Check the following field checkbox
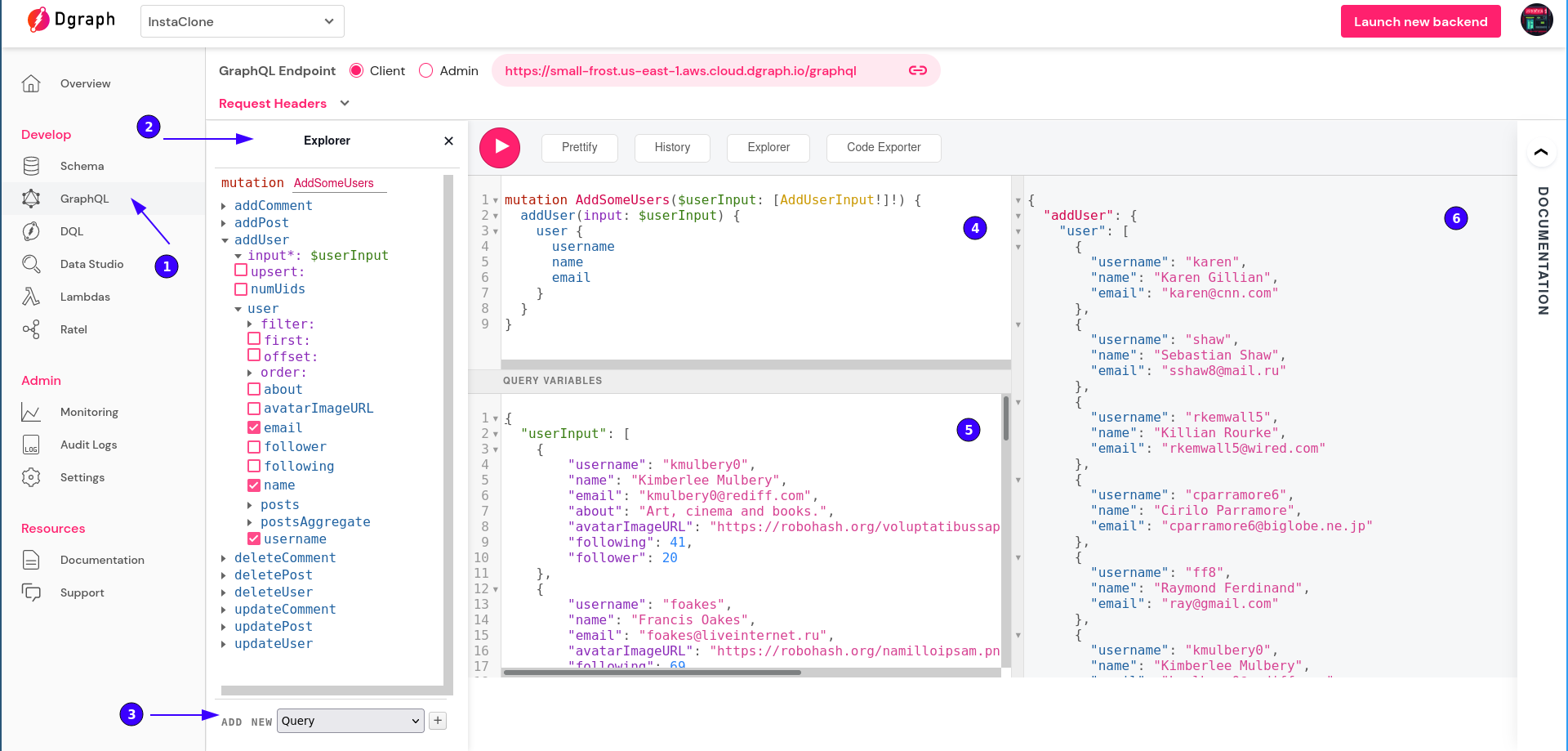Screen dimensions: 1568x751 [254, 466]
